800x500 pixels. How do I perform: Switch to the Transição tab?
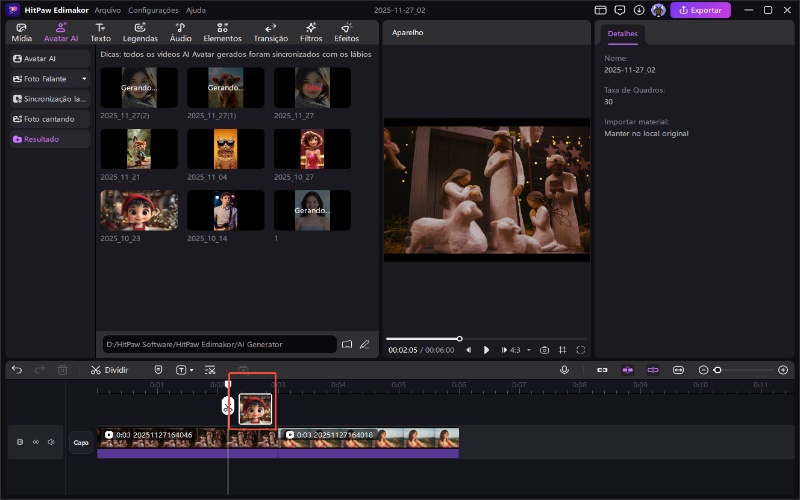[x=271, y=32]
